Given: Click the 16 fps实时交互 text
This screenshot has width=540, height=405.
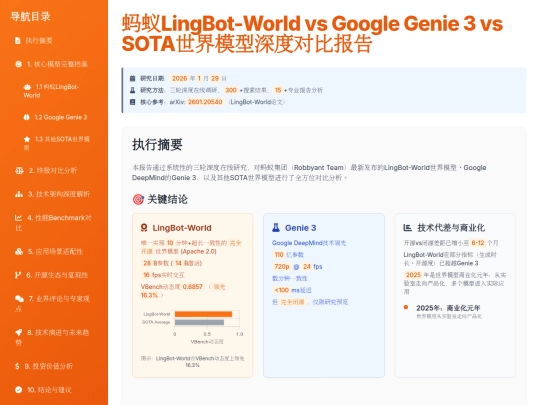Looking at the screenshot, I should [163, 275].
